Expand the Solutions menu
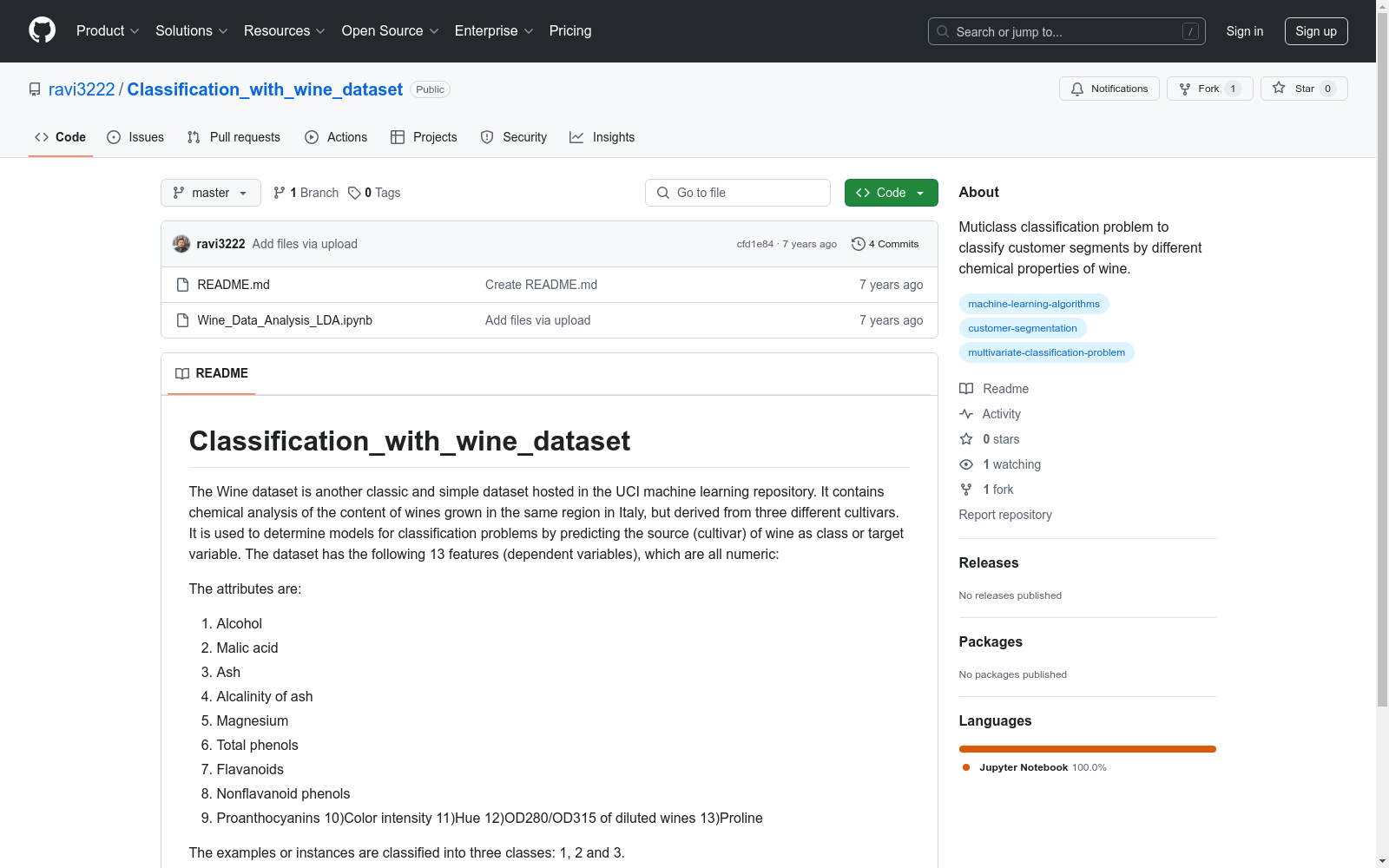Viewport: 1389px width, 868px height. click(191, 30)
